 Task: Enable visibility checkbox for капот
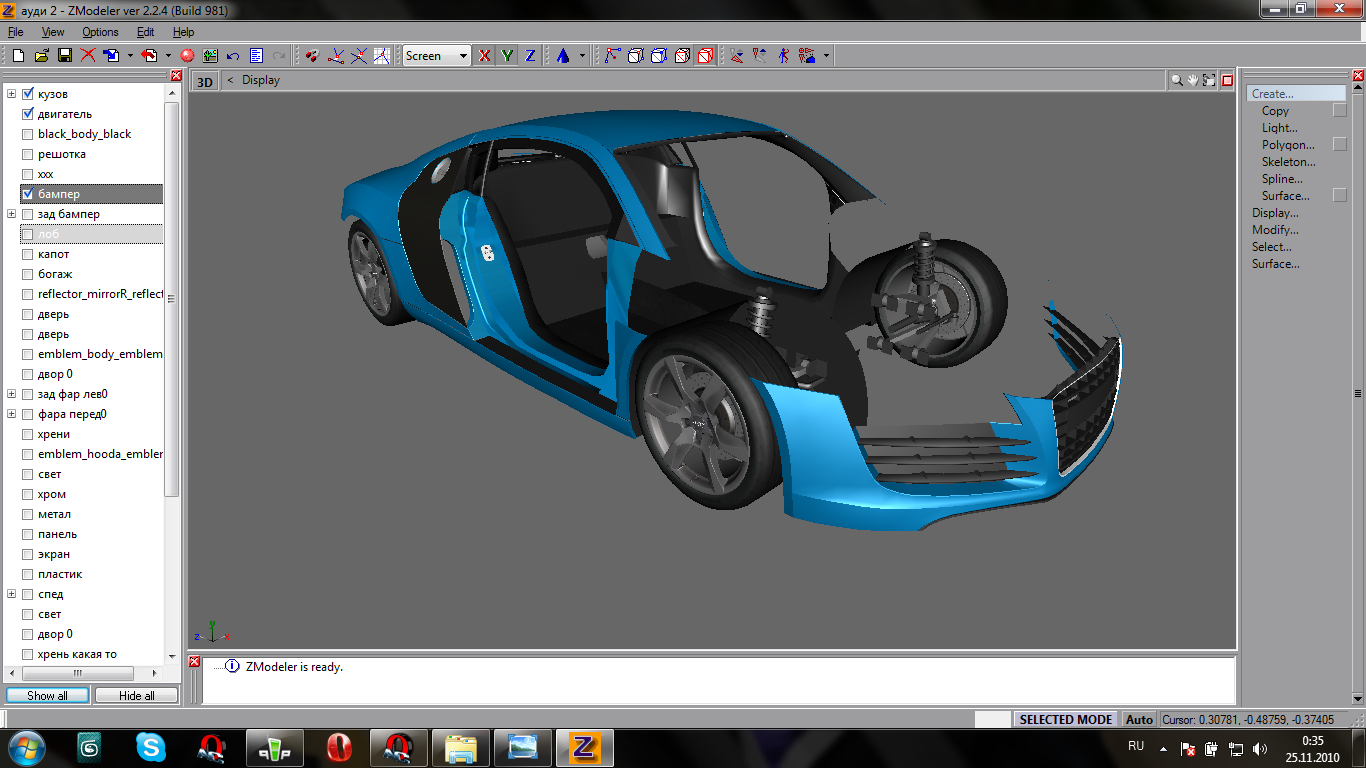pos(28,254)
